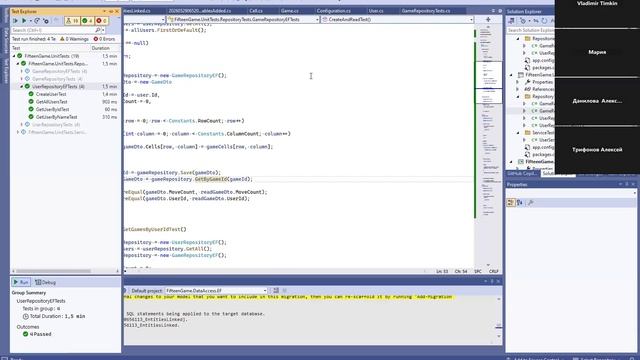Expand GameRepositoryEFTests node
640x360 pixels.
(22, 71)
